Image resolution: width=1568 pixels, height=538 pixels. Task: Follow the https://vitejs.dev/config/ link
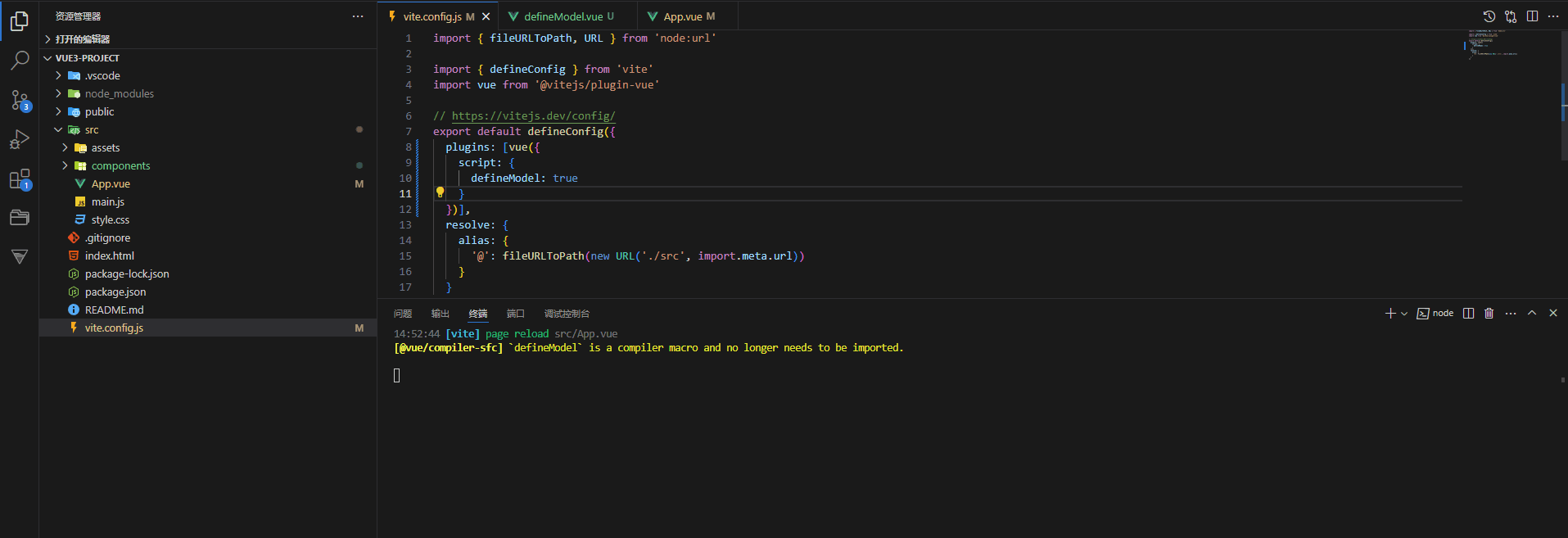[533, 115]
